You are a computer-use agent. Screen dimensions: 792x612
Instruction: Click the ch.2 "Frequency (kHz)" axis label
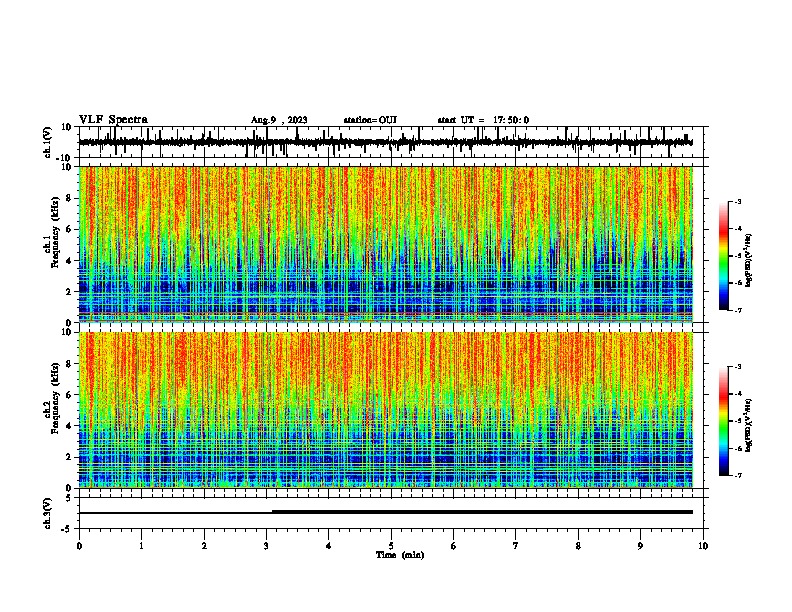[x=55, y=398]
